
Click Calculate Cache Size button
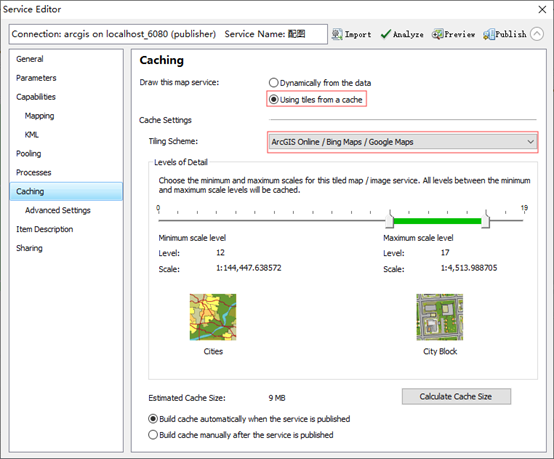(456, 396)
